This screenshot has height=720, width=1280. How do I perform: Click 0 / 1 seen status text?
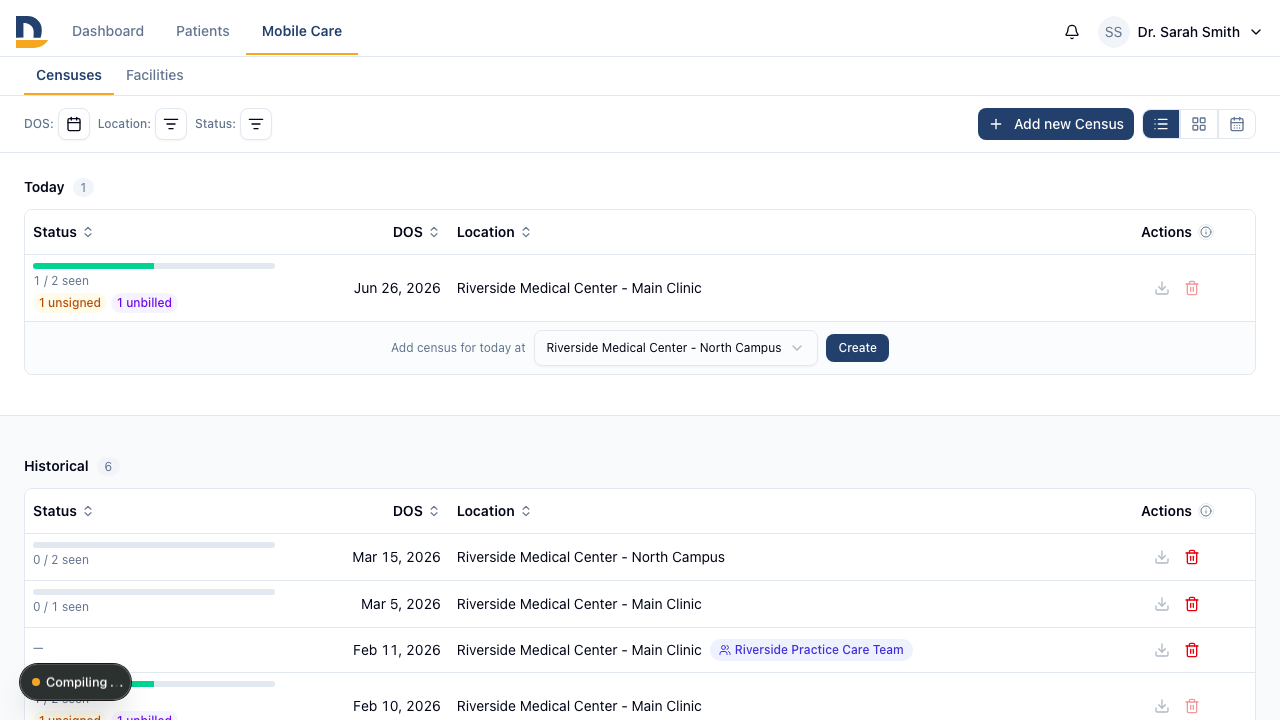pos(61,607)
